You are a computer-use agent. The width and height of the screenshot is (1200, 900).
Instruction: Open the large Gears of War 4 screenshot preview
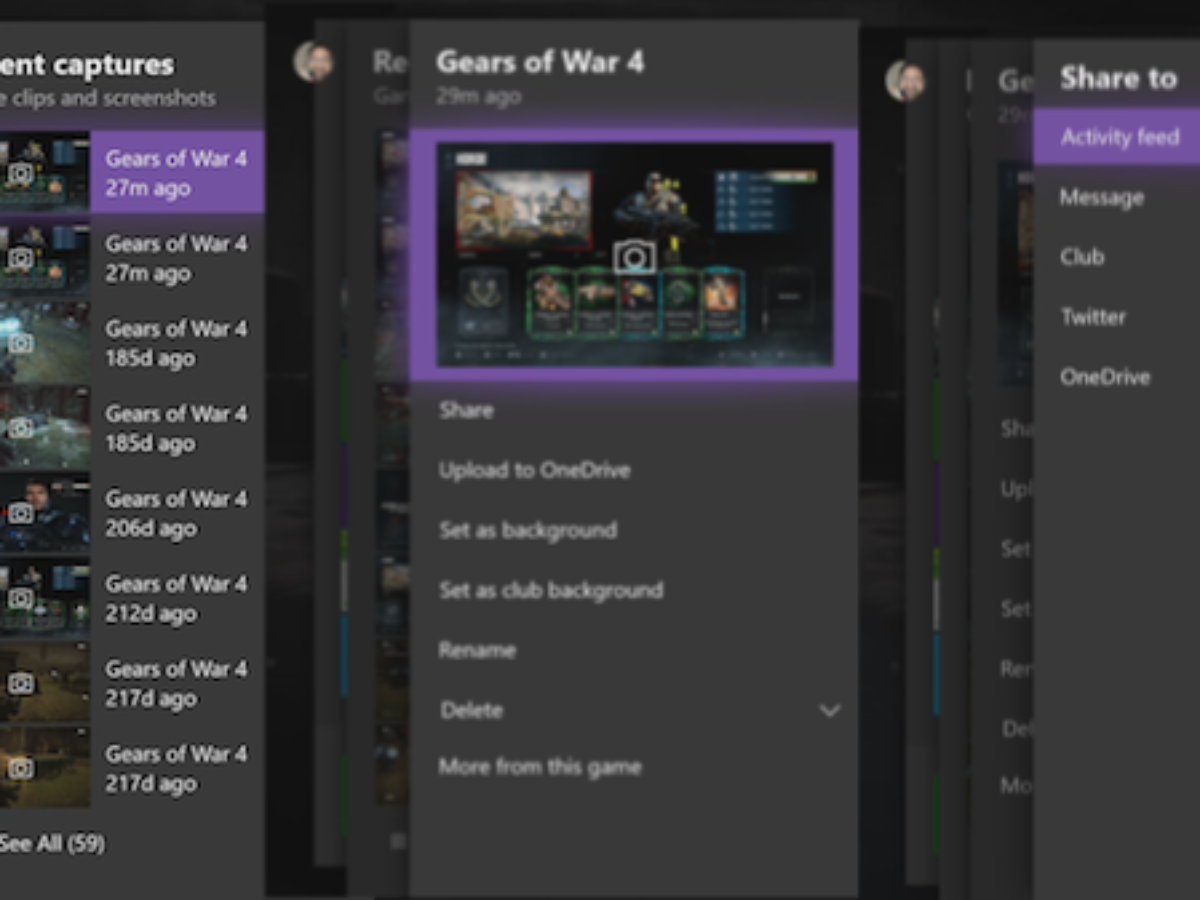635,254
